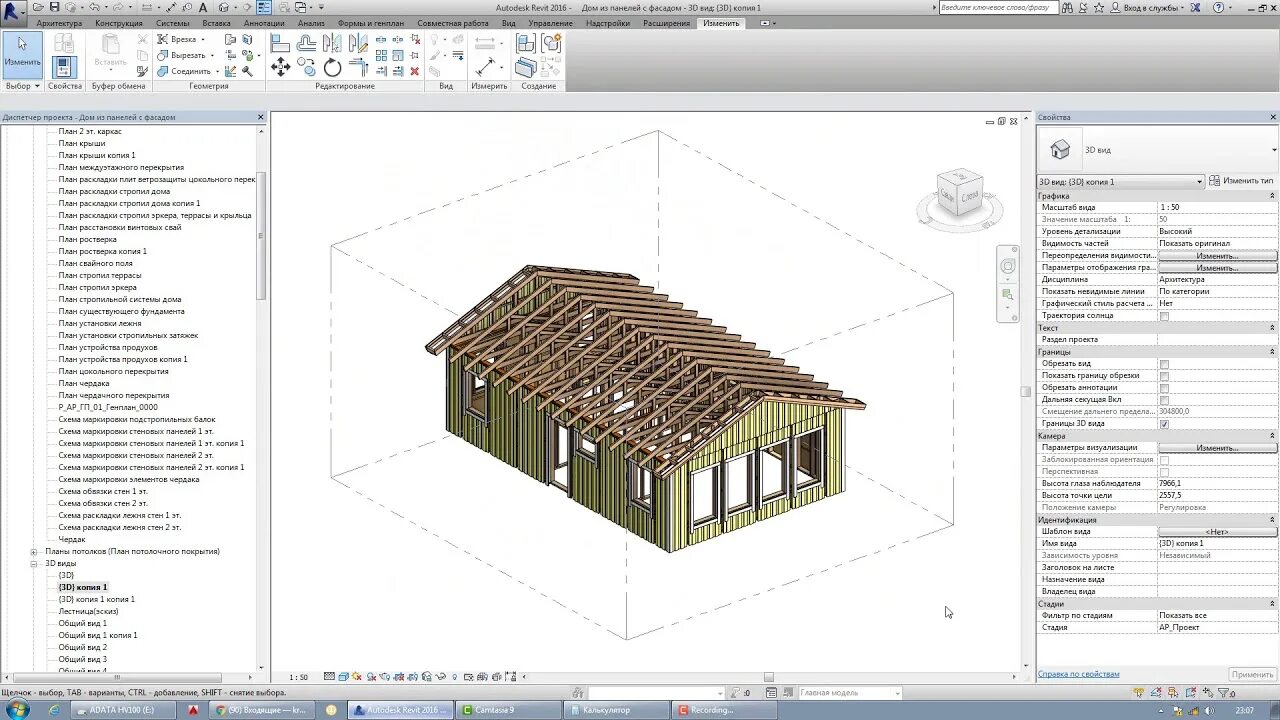Viewport: 1280px width, 720px height.
Task: Activate the Copy tool in Редактирование
Action: 307,67
